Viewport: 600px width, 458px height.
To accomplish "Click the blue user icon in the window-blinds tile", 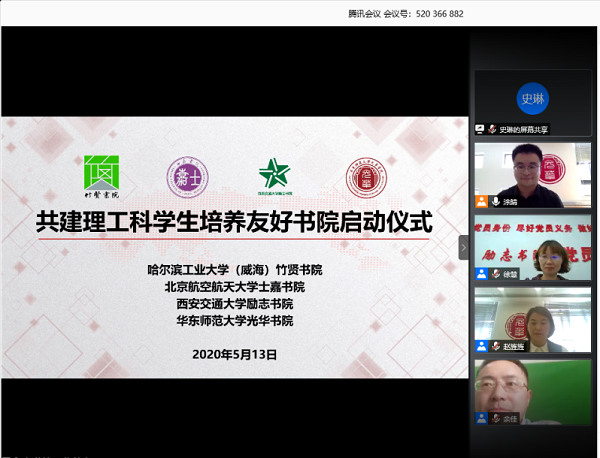I will [x=481, y=346].
